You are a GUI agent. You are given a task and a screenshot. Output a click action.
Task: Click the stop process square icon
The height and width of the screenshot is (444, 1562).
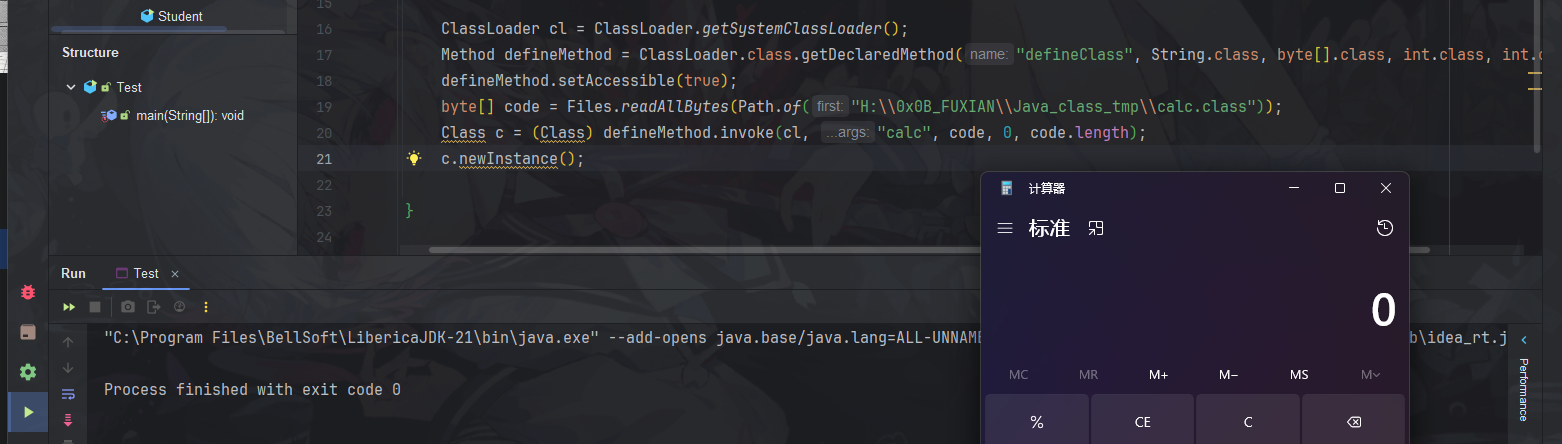tap(95, 307)
